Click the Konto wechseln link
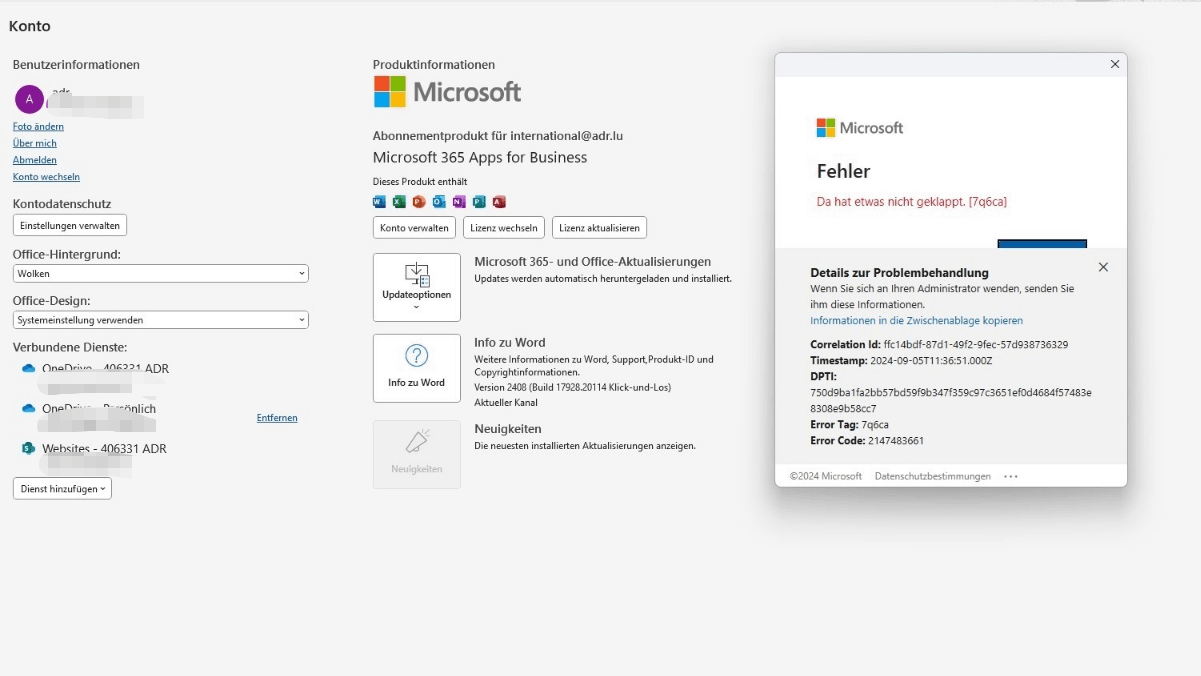This screenshot has height=676, width=1201. pyautogui.click(x=46, y=177)
